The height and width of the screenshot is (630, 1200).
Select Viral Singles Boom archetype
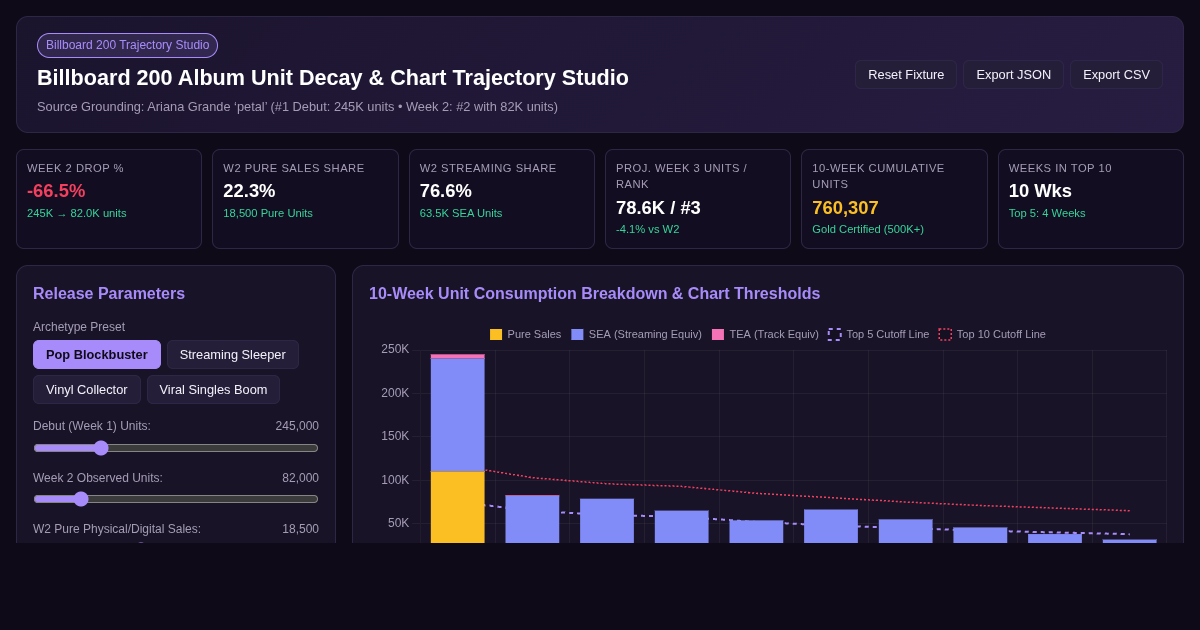(x=213, y=389)
